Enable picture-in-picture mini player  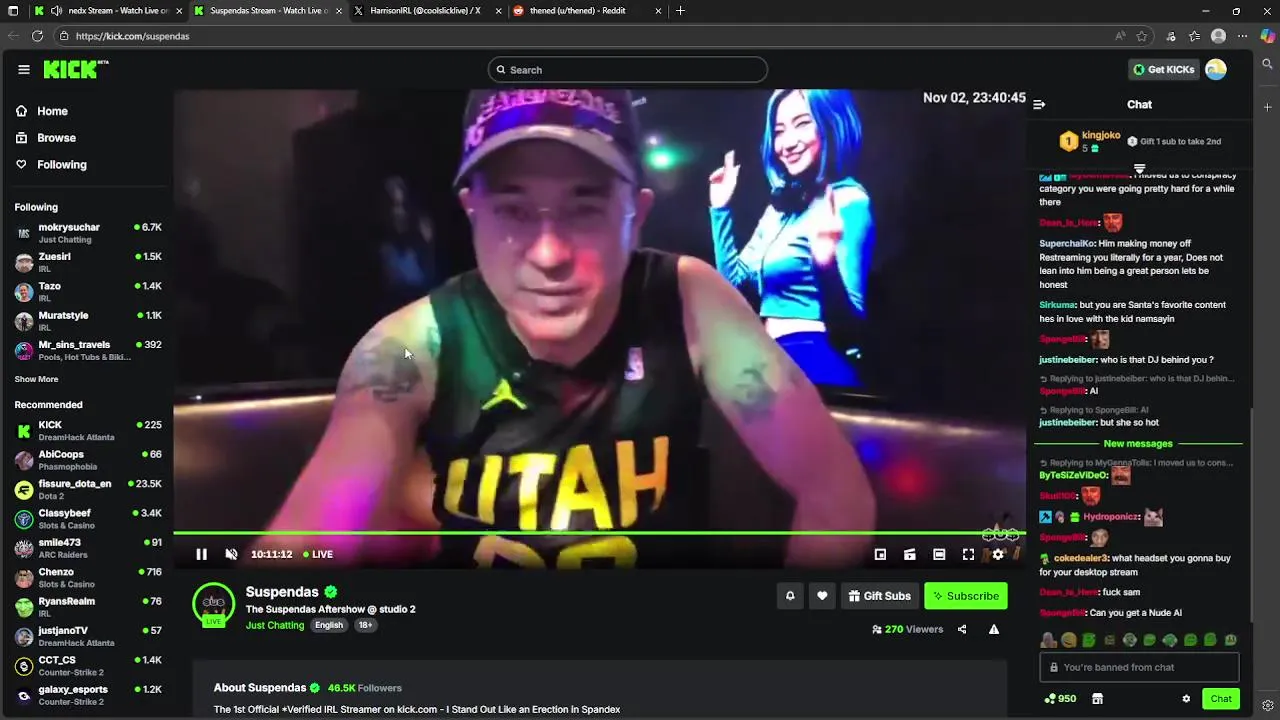point(880,554)
